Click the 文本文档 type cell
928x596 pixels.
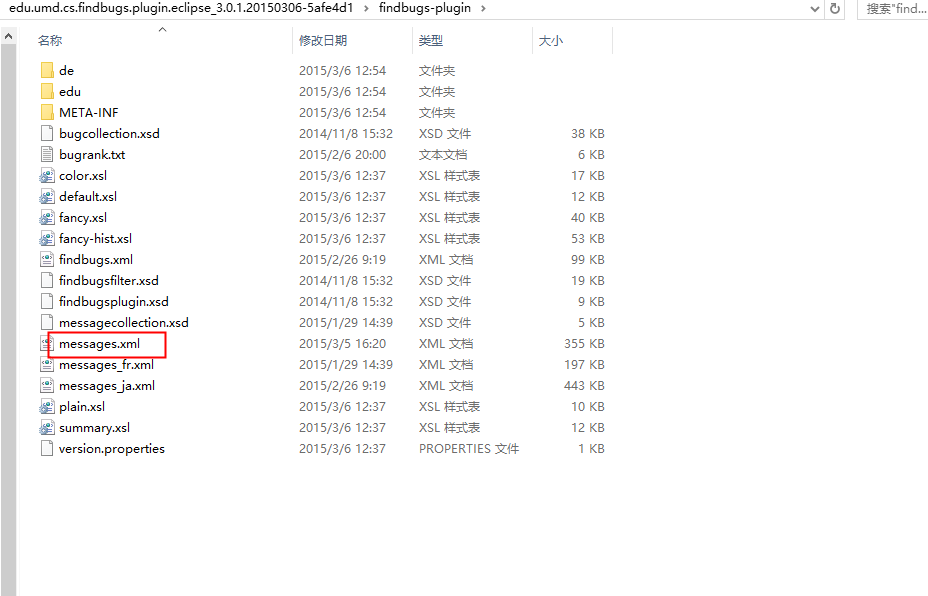(x=443, y=154)
